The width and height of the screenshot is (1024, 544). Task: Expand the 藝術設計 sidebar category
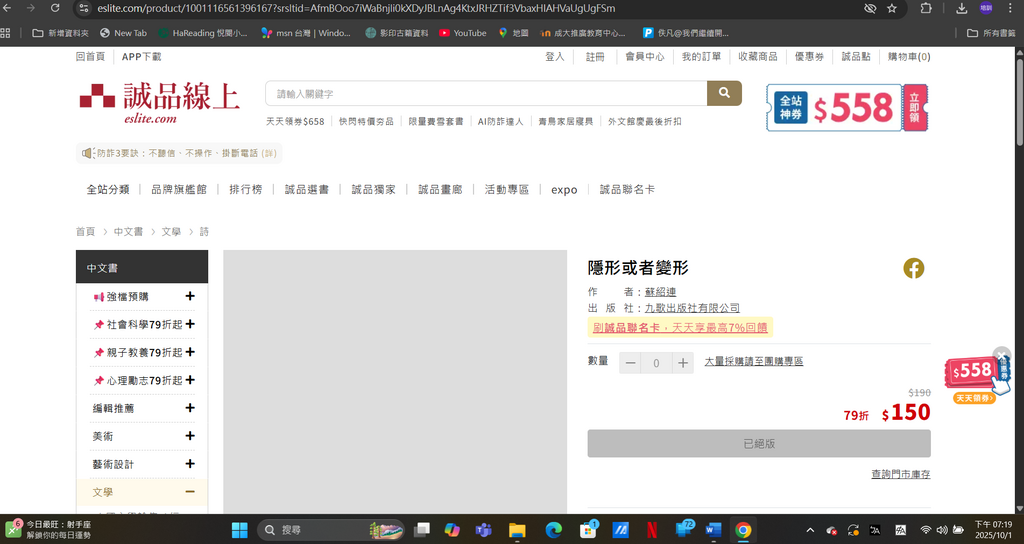[190, 464]
